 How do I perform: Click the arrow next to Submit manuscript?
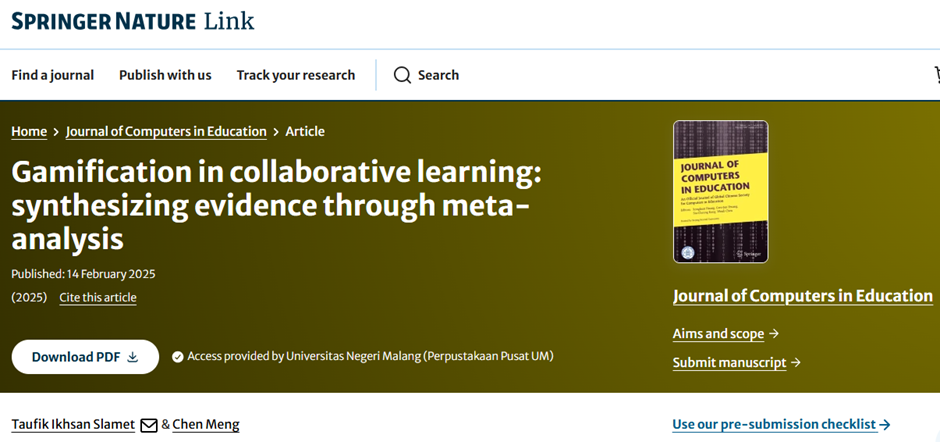tap(796, 362)
